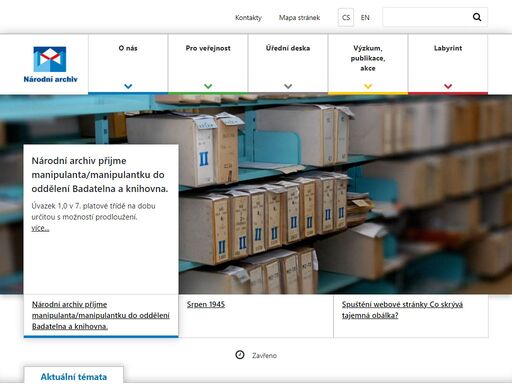Expand the yellow chevron under Výzkum, publikace, akce
The height and width of the screenshot is (384, 512).
click(368, 86)
